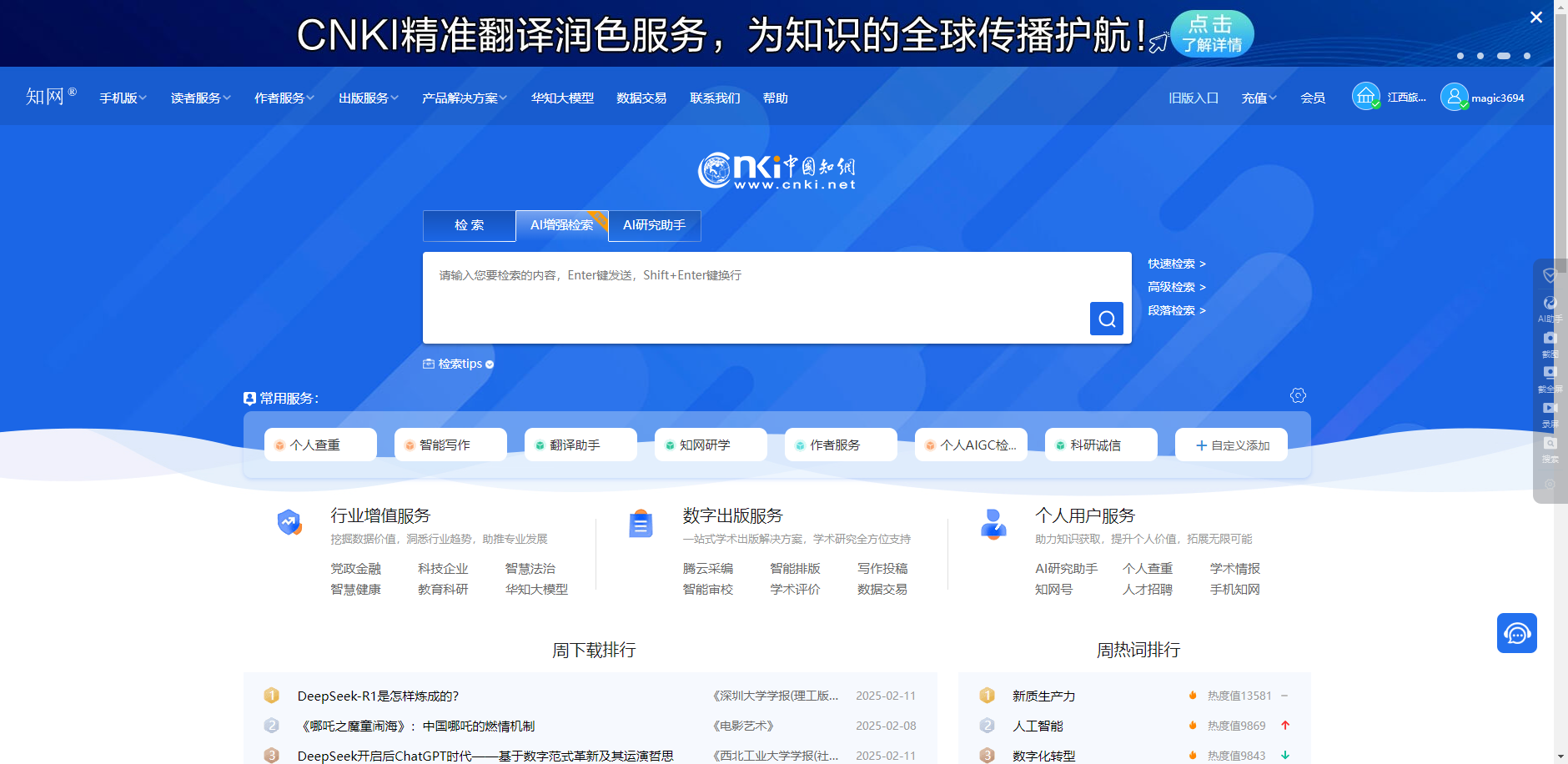
Task: Expand the 读者服务 dropdown menu
Action: [x=201, y=98]
